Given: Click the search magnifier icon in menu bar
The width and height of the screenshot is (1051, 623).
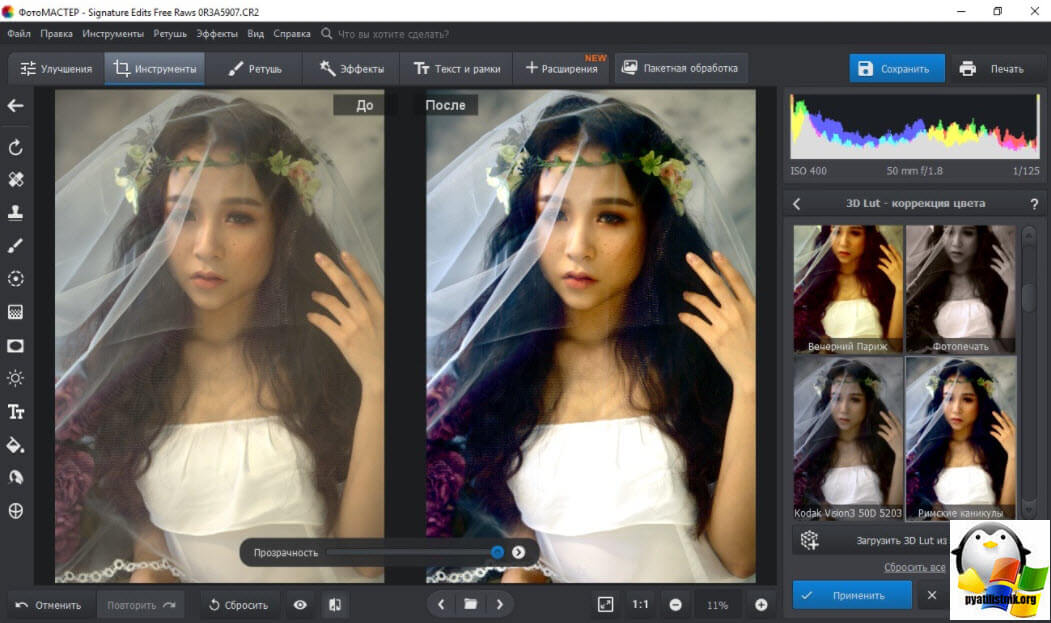Looking at the screenshot, I should 326,34.
